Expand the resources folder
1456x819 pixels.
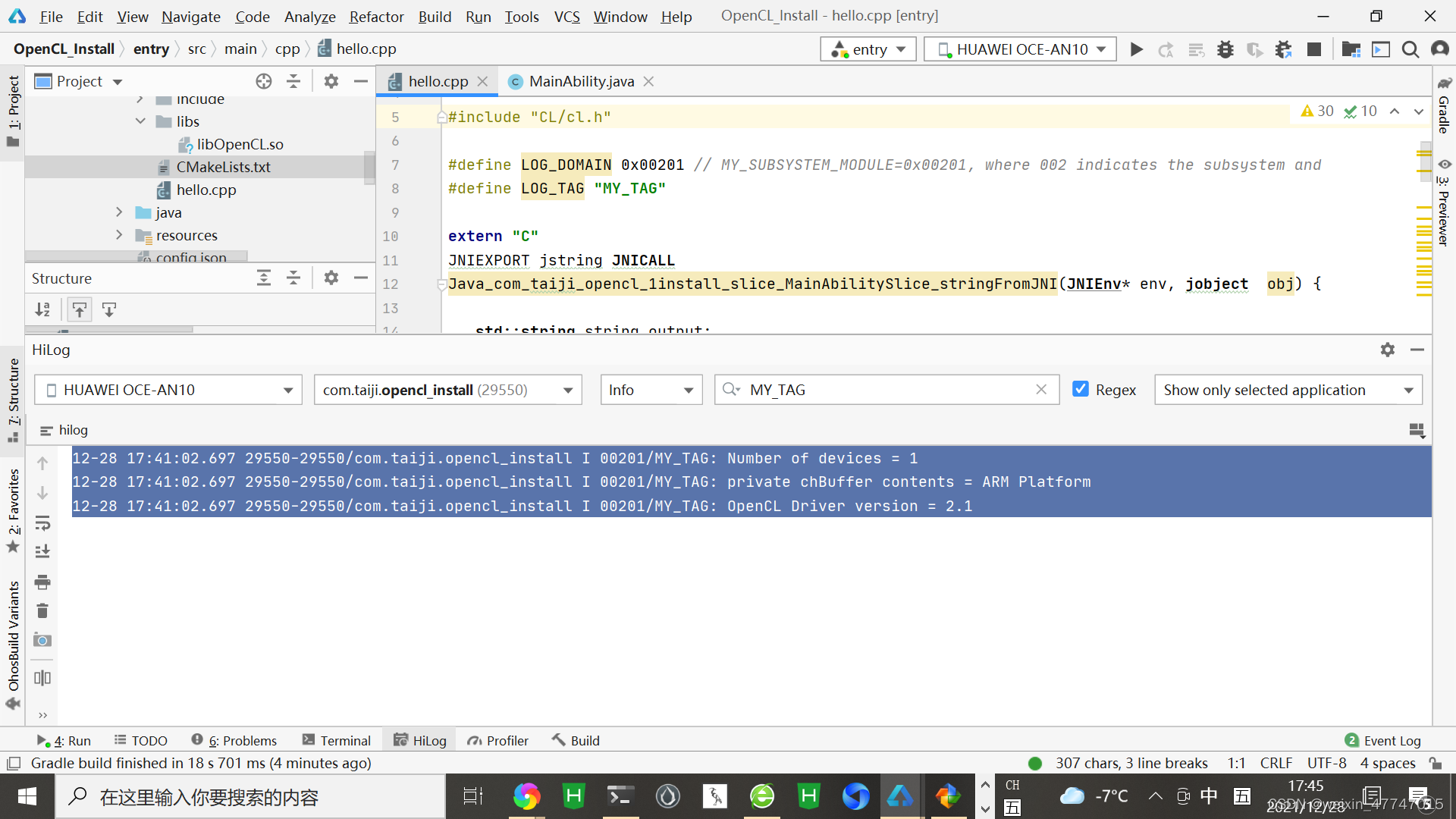click(x=119, y=235)
